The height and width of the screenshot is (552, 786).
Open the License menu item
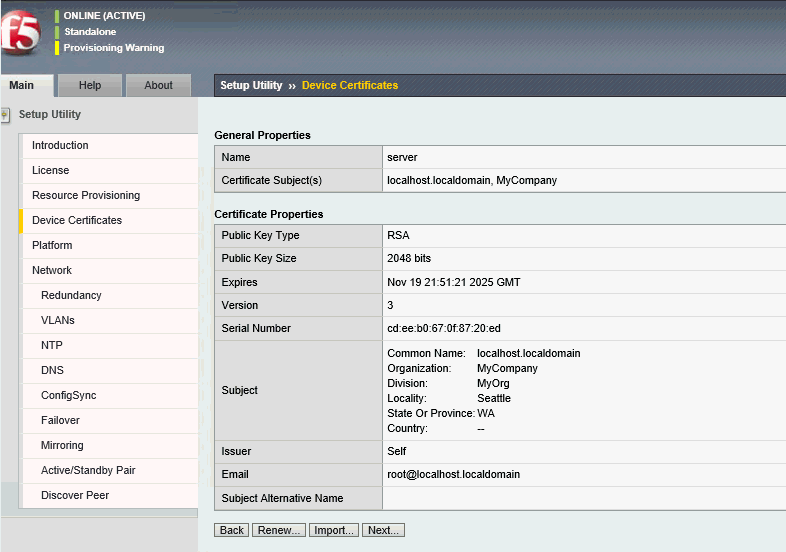pos(50,171)
